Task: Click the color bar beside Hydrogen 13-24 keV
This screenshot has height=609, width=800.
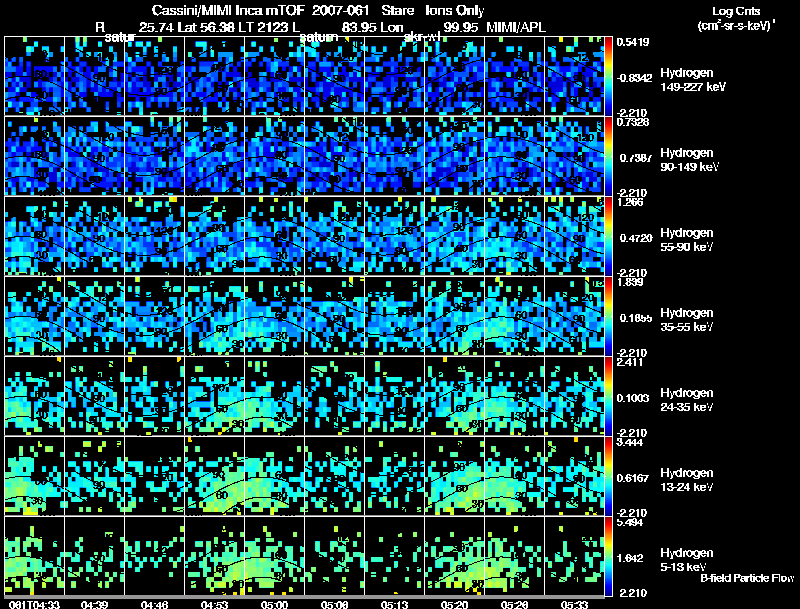Action: 608,476
